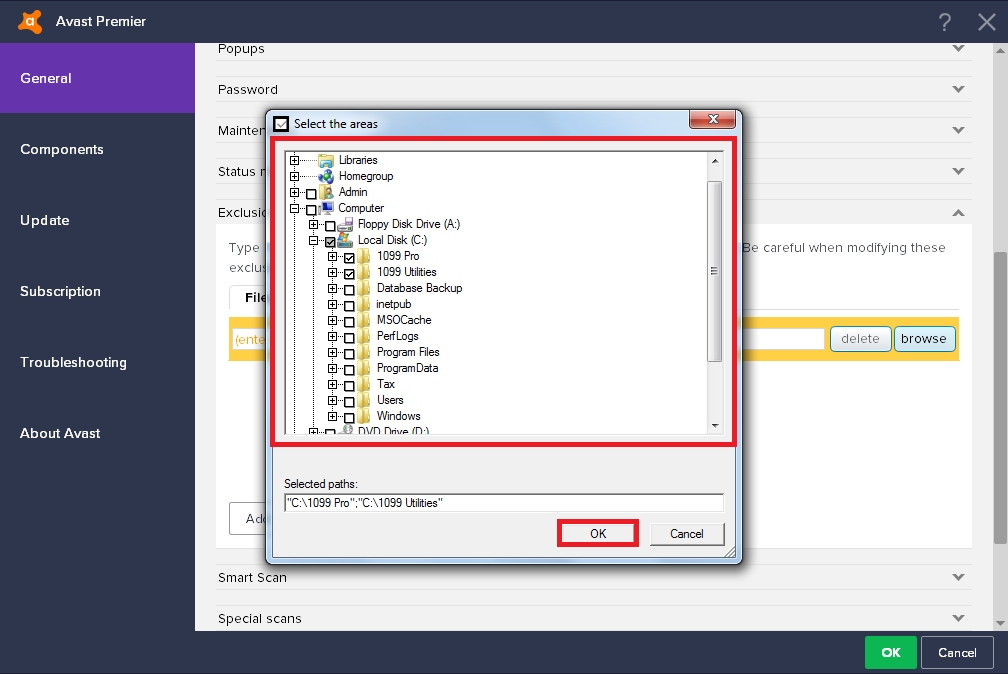
Task: Check the Floppy Disk Drive checkbox
Action: [x=330, y=226]
